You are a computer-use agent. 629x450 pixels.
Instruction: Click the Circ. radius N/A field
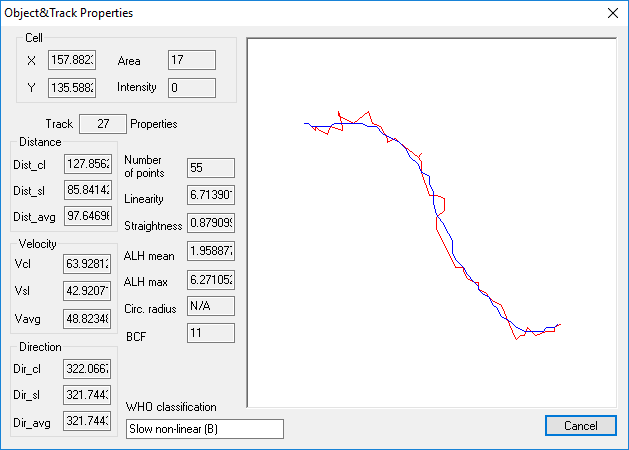pos(210,305)
